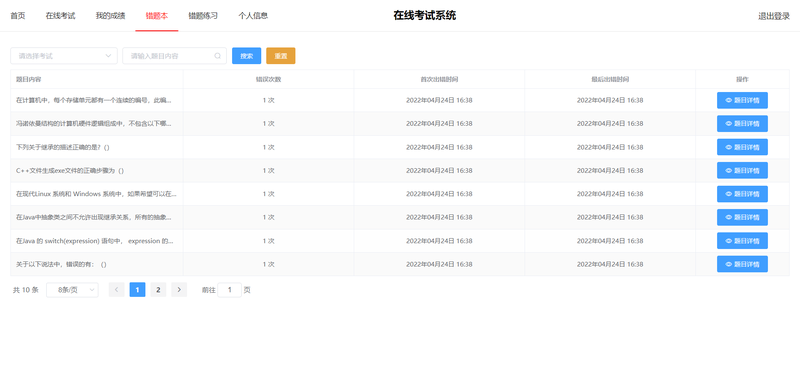Click 首次出错时间 value in 冯诺依曼结构 row
The image size is (800, 371).
click(x=439, y=123)
